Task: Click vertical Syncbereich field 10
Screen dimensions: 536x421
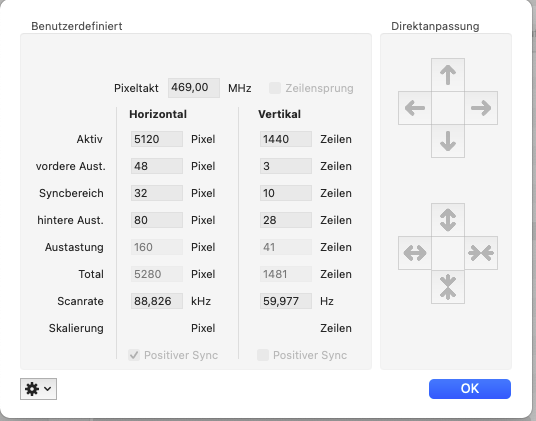Action: pyautogui.click(x=286, y=193)
